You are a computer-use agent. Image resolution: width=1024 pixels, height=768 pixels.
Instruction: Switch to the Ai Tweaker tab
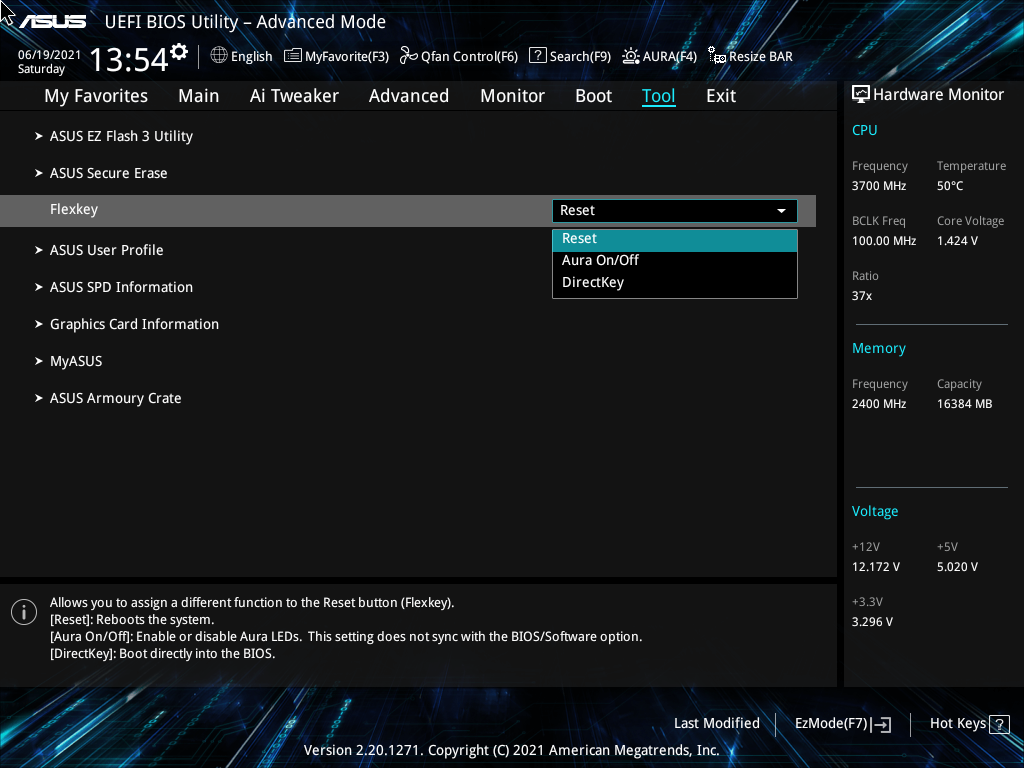point(294,95)
